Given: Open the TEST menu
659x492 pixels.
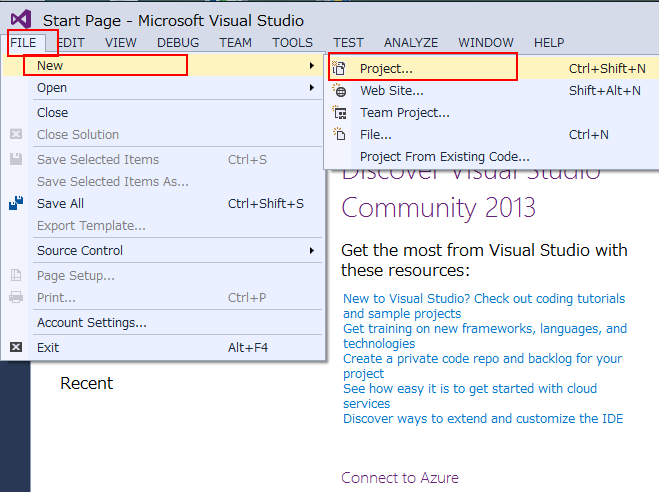Looking at the screenshot, I should (348, 42).
